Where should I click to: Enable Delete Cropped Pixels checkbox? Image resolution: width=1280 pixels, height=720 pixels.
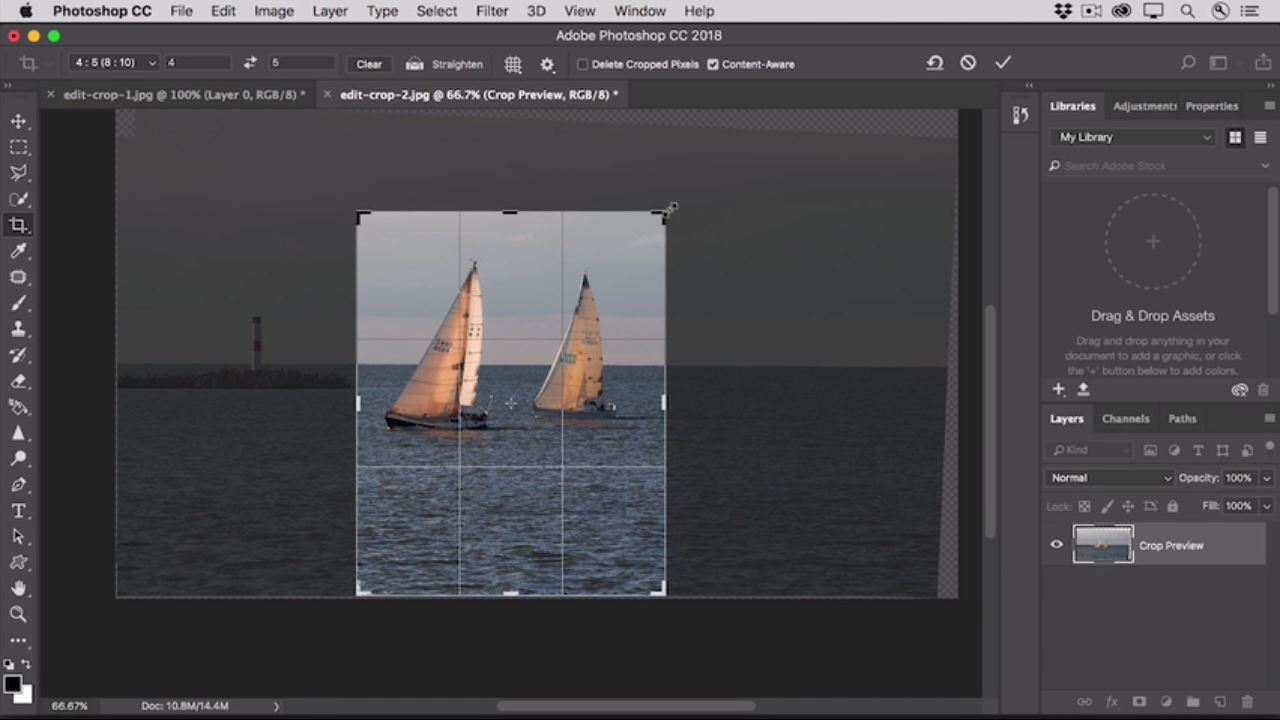pos(582,64)
